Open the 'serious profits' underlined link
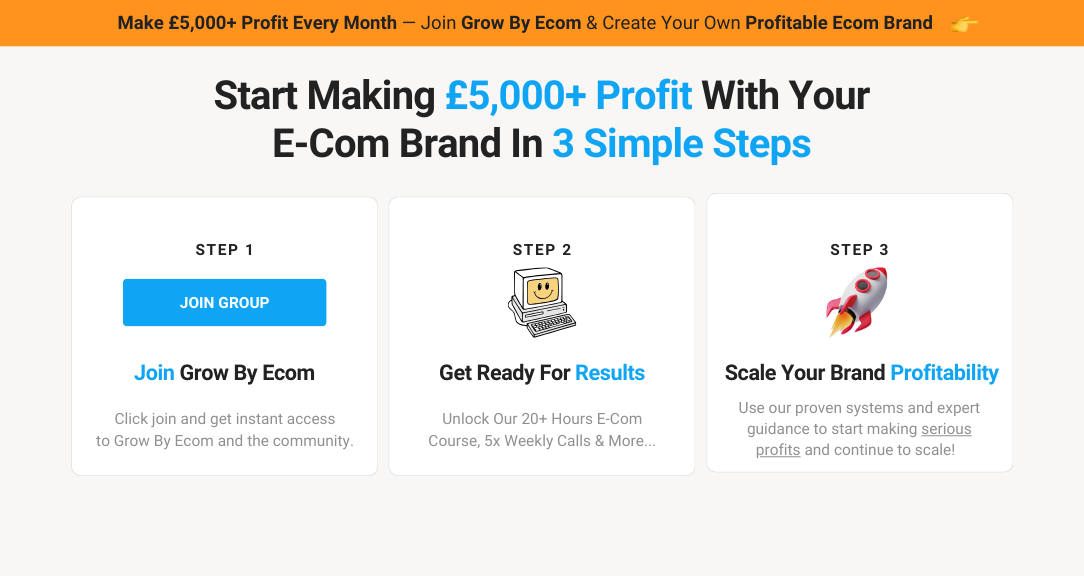This screenshot has height=576, width=1084. point(945,428)
